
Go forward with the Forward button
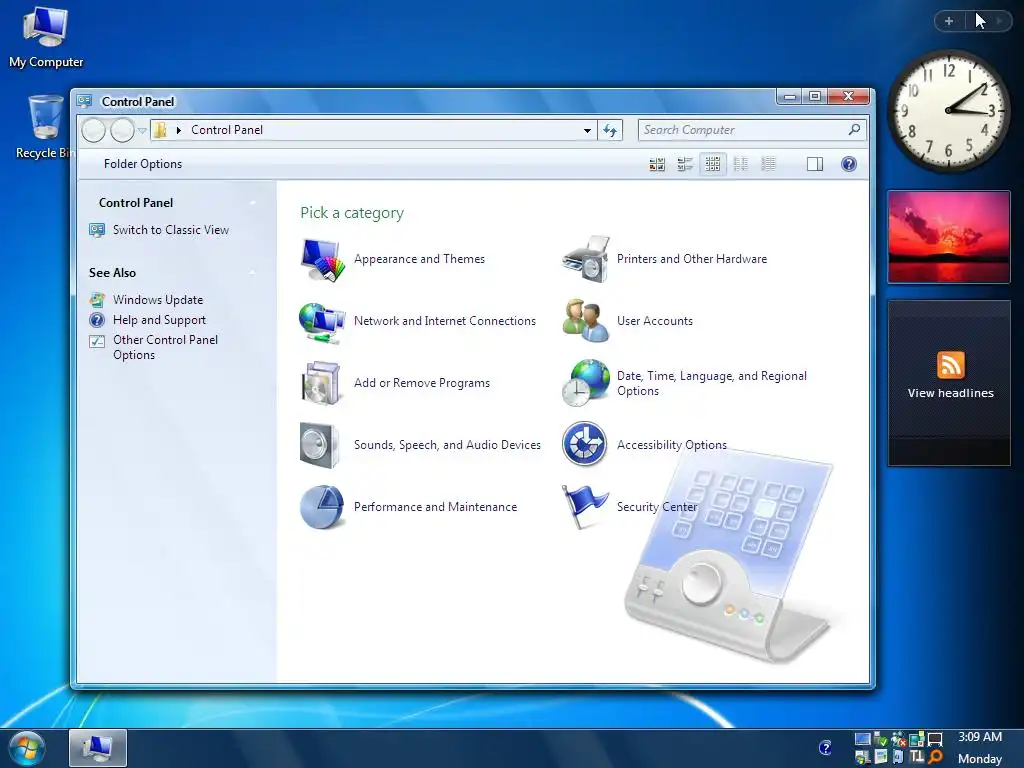122,131
